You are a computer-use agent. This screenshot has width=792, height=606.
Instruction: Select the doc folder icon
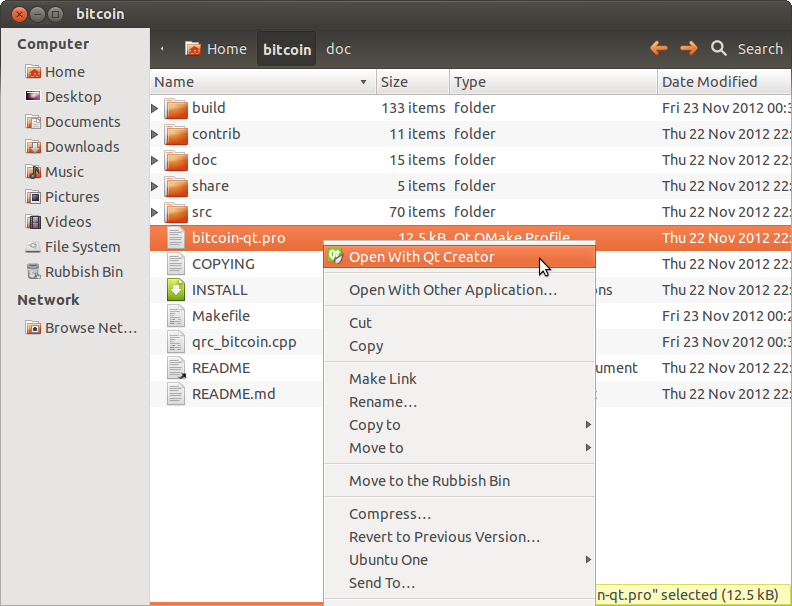176,160
